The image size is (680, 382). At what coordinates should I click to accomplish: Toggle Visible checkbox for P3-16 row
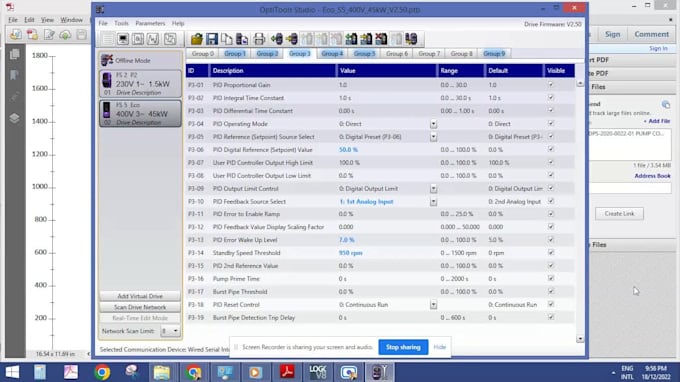point(551,278)
